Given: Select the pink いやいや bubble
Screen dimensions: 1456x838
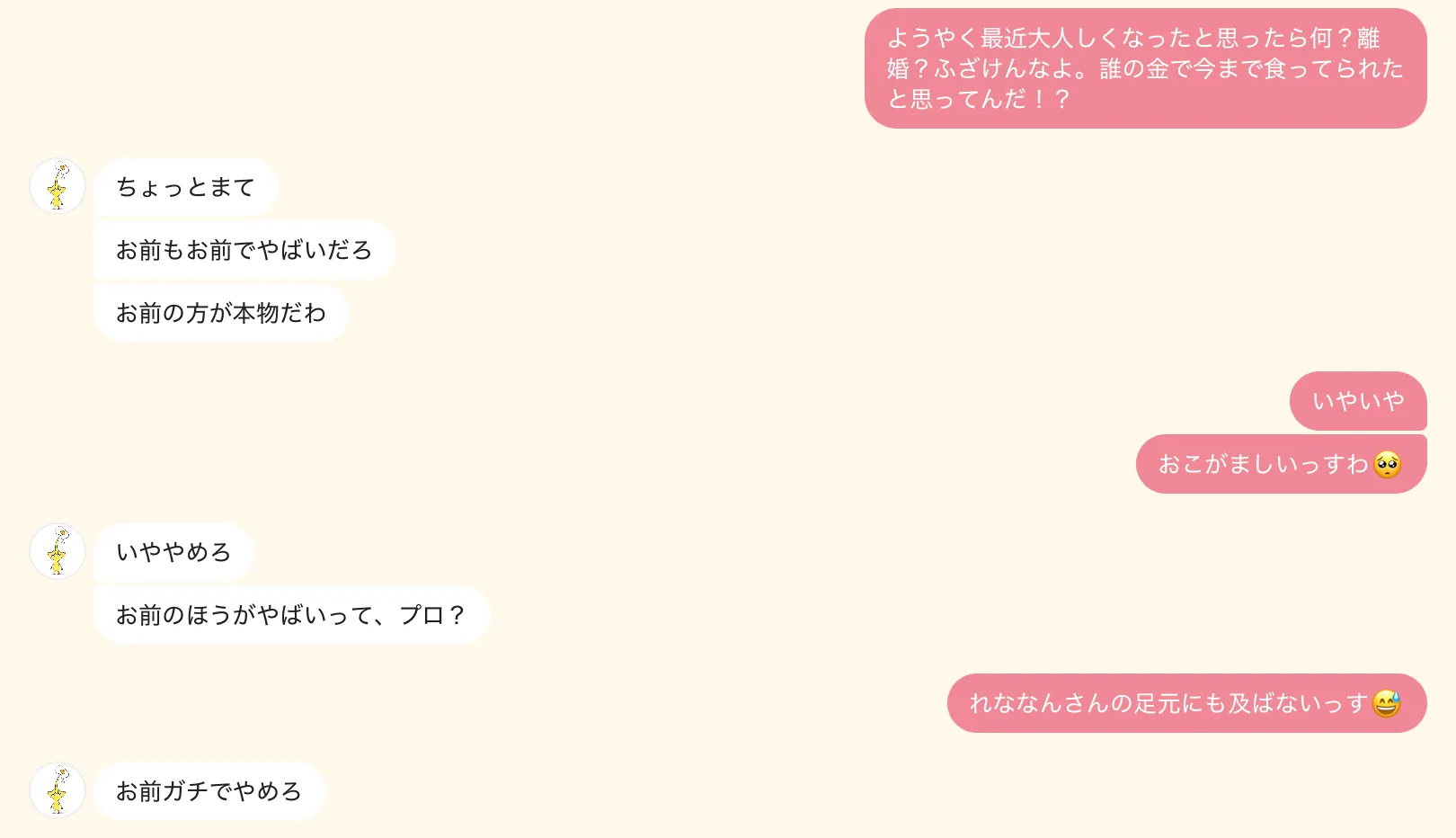Looking at the screenshot, I should coord(1358,401).
